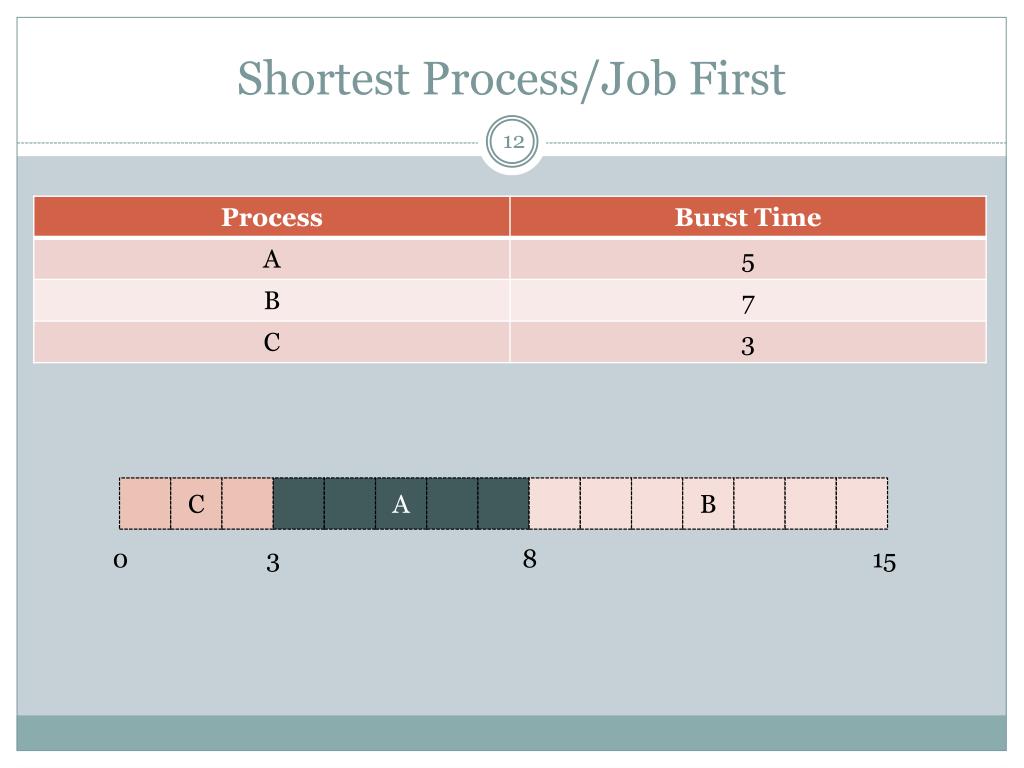Select the table cell for process C
This screenshot has width=1024, height=768.
[x=272, y=342]
